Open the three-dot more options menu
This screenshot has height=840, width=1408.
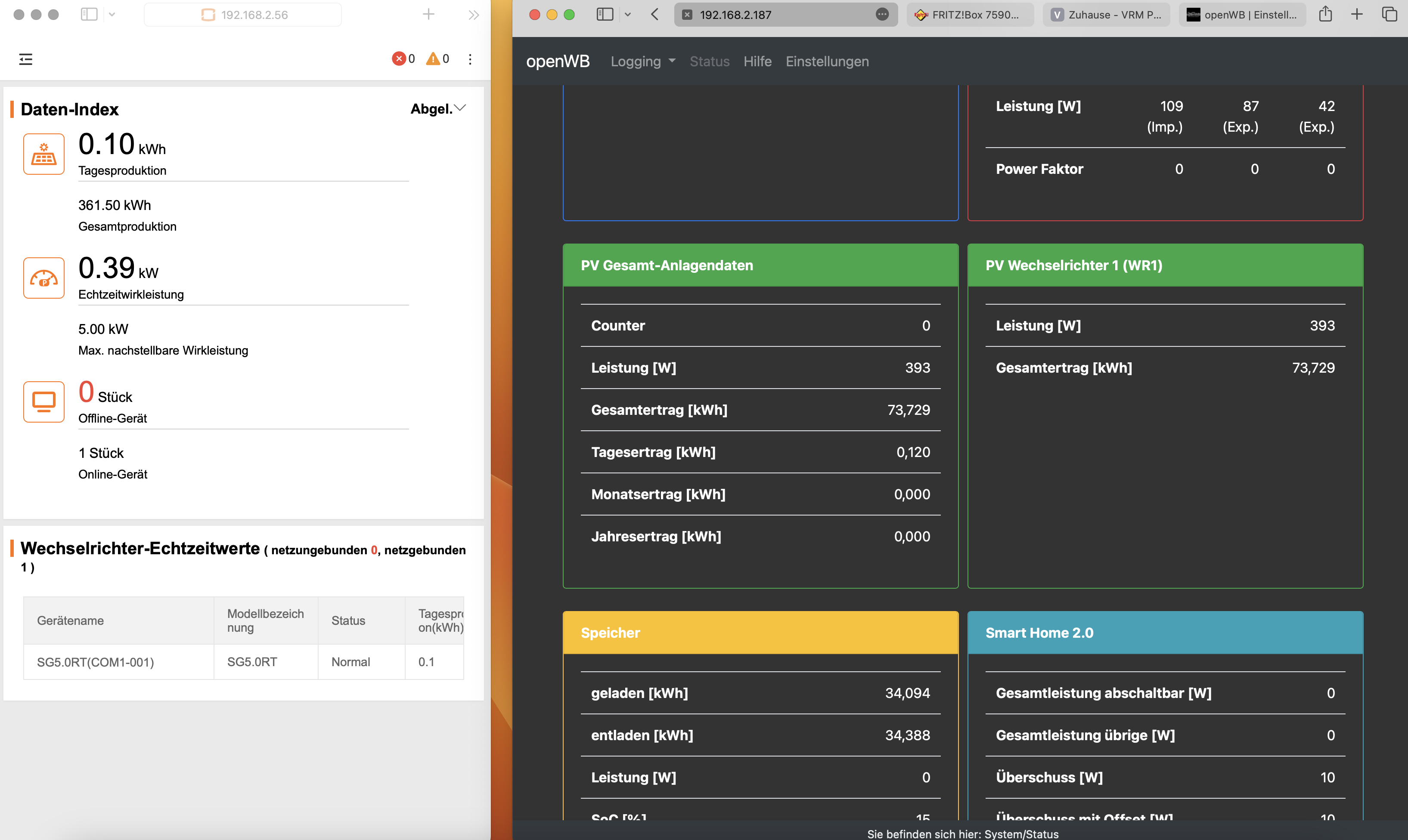pyautogui.click(x=470, y=59)
